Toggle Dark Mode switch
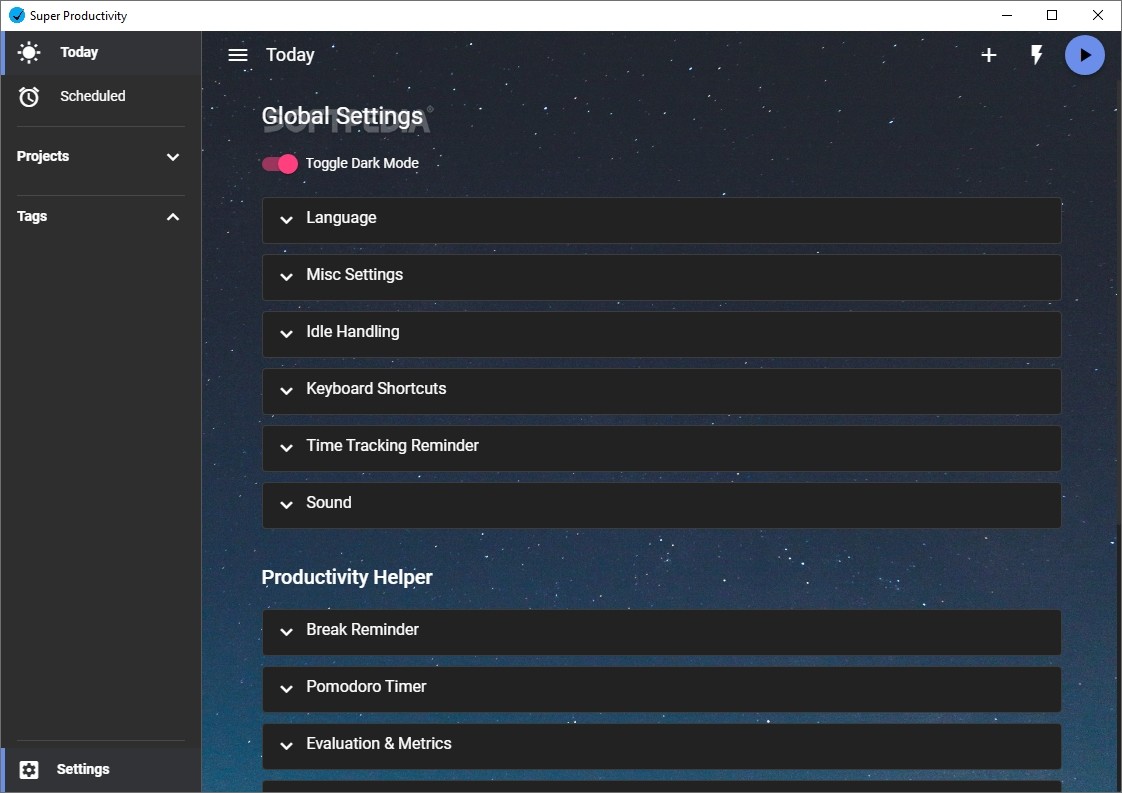This screenshot has width=1122, height=793. coord(280,164)
